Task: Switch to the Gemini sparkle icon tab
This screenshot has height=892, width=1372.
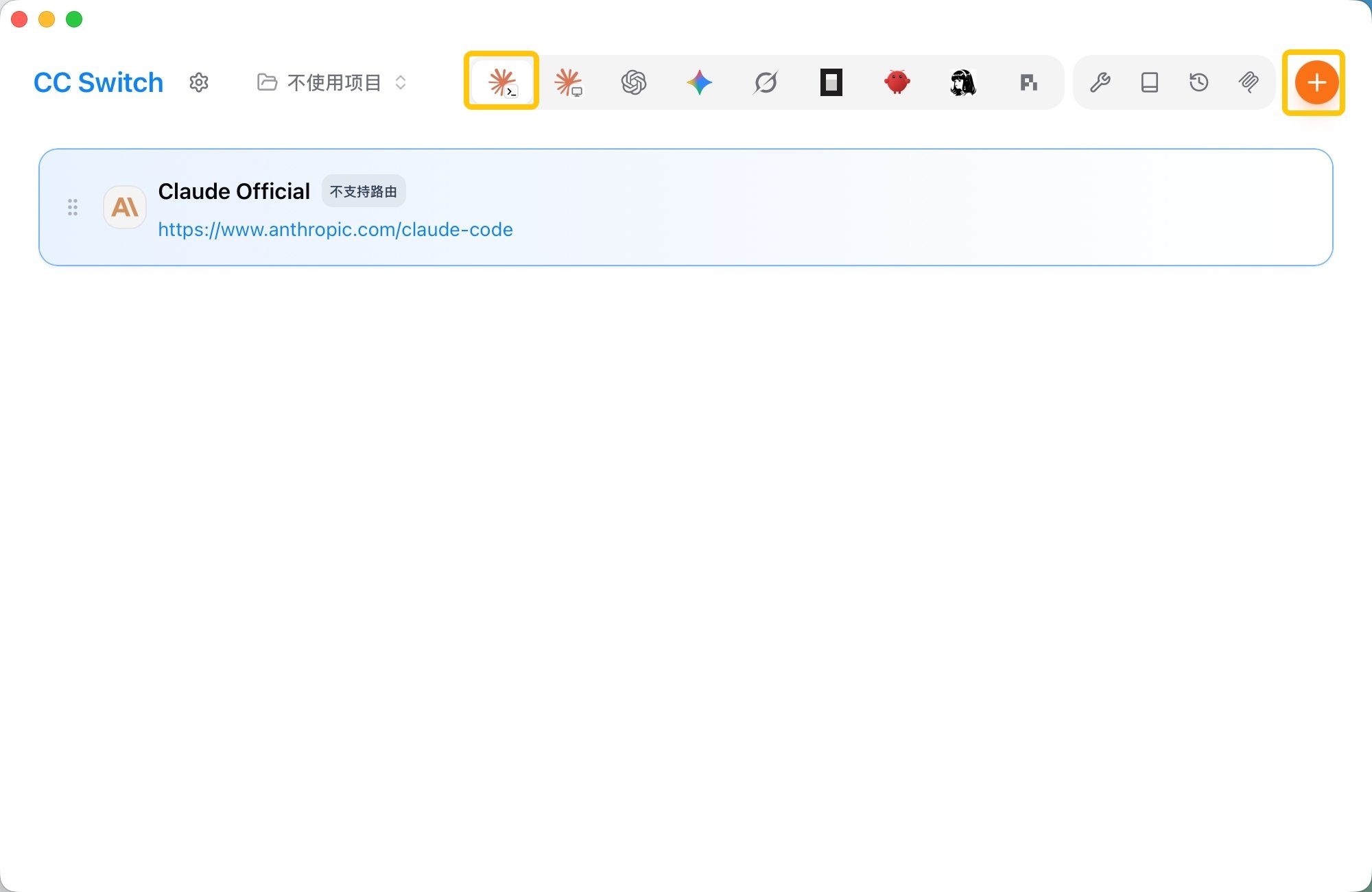Action: click(700, 82)
